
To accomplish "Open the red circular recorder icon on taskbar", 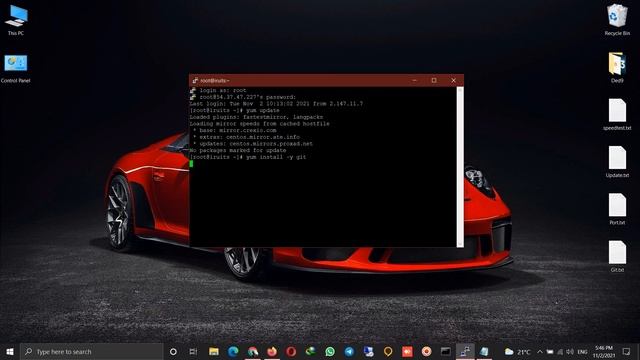I will pyautogui.click(x=427, y=351).
